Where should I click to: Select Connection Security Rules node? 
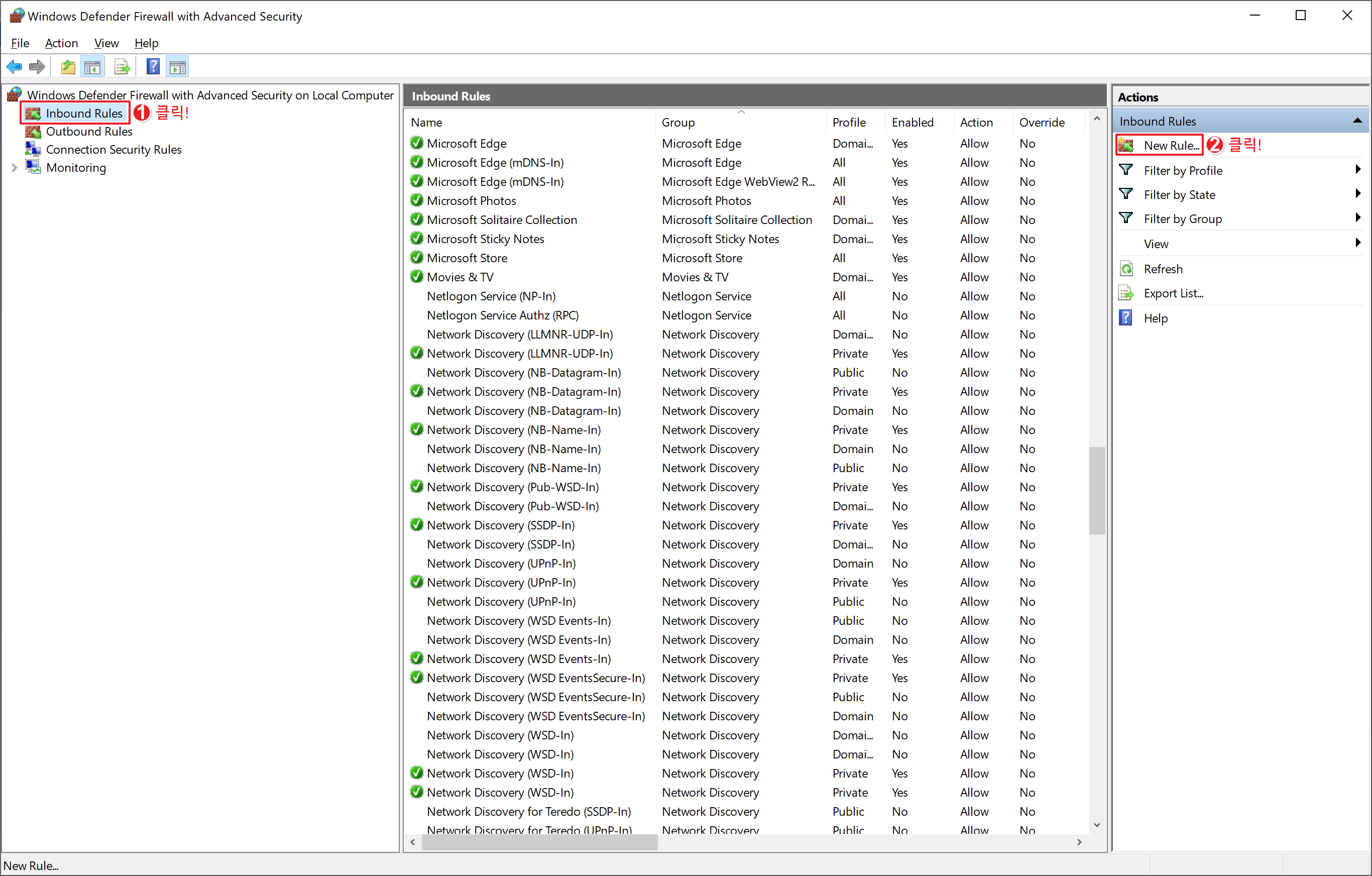[113, 149]
